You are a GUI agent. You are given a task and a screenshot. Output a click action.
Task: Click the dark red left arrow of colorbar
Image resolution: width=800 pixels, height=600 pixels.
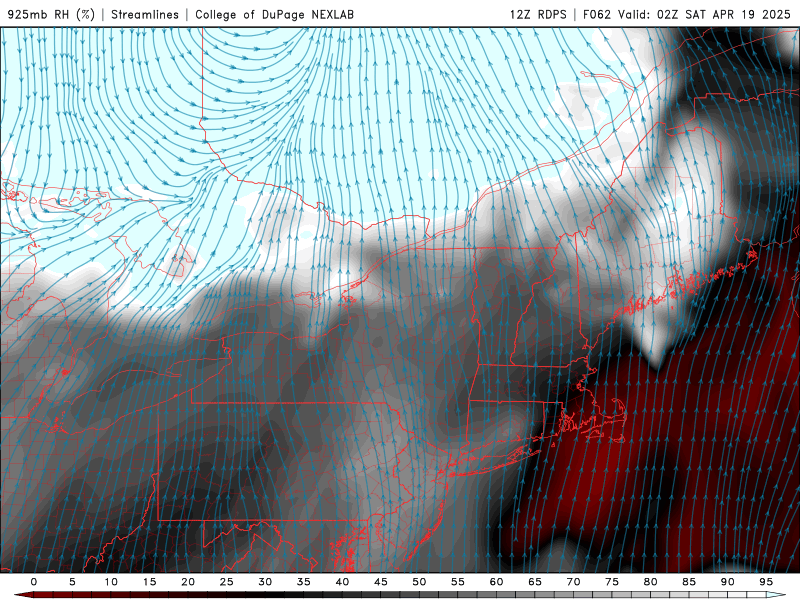point(23,595)
